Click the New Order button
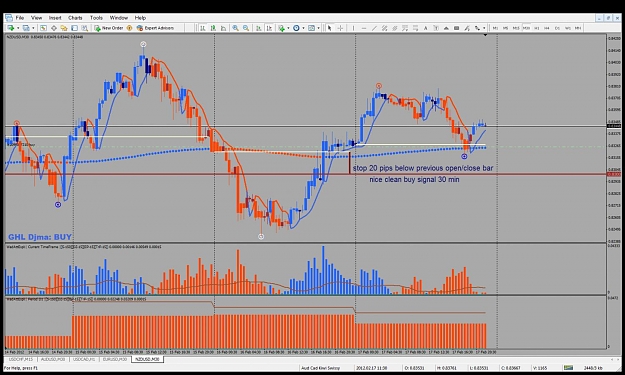This screenshot has width=625, height=375. [x=109, y=28]
